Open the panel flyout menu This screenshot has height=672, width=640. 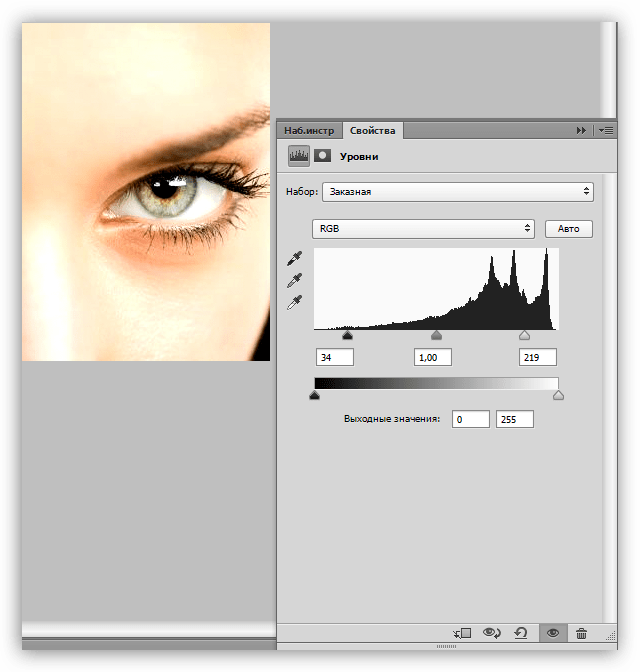[x=606, y=130]
